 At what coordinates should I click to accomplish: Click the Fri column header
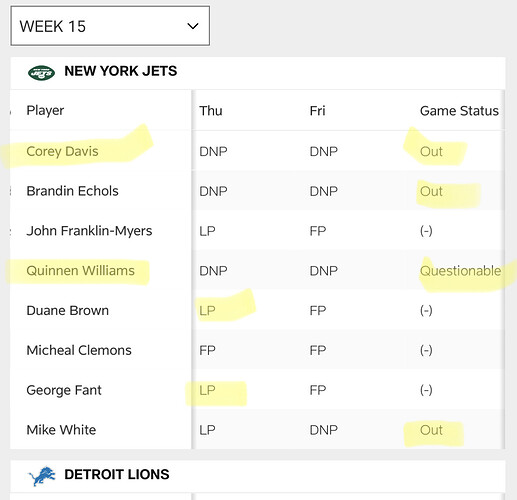[x=317, y=111]
